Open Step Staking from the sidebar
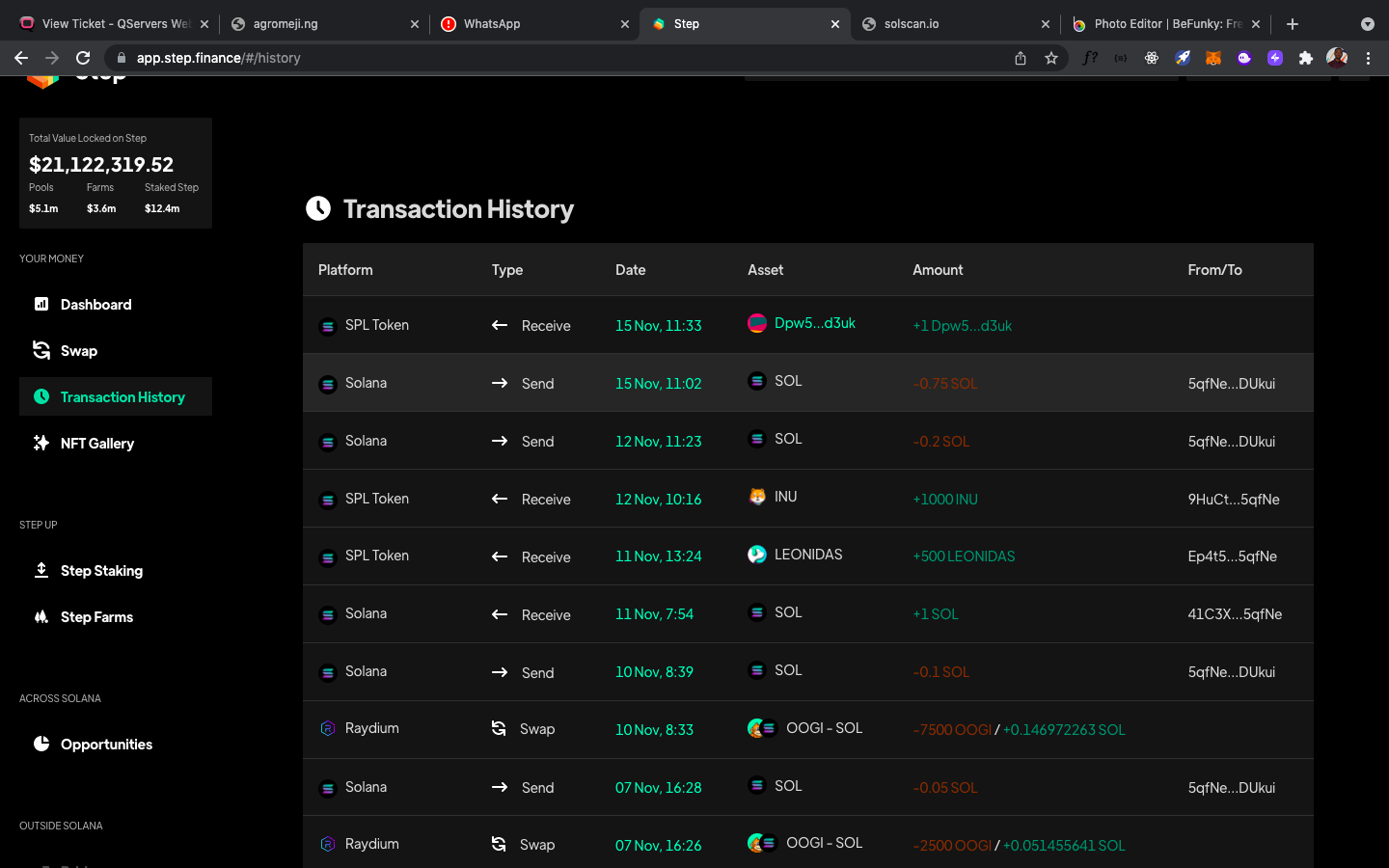This screenshot has width=1389, height=868. click(x=116, y=571)
